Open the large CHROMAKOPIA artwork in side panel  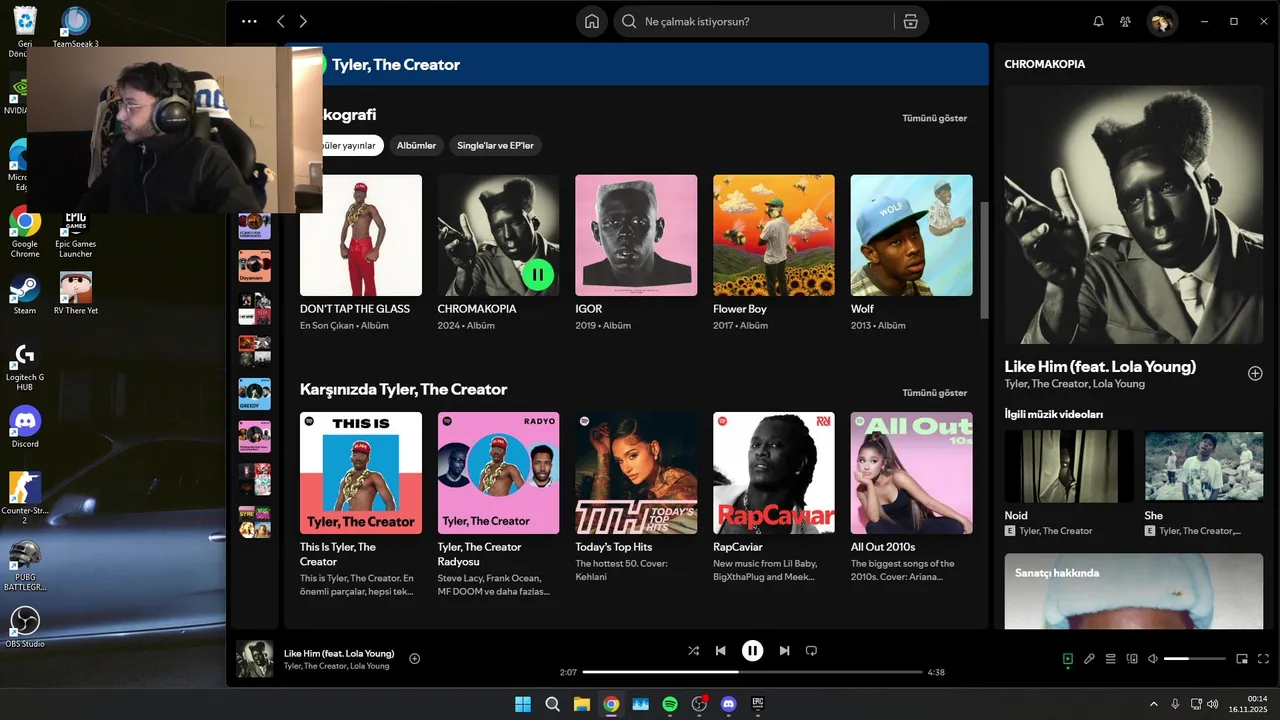(x=1134, y=215)
